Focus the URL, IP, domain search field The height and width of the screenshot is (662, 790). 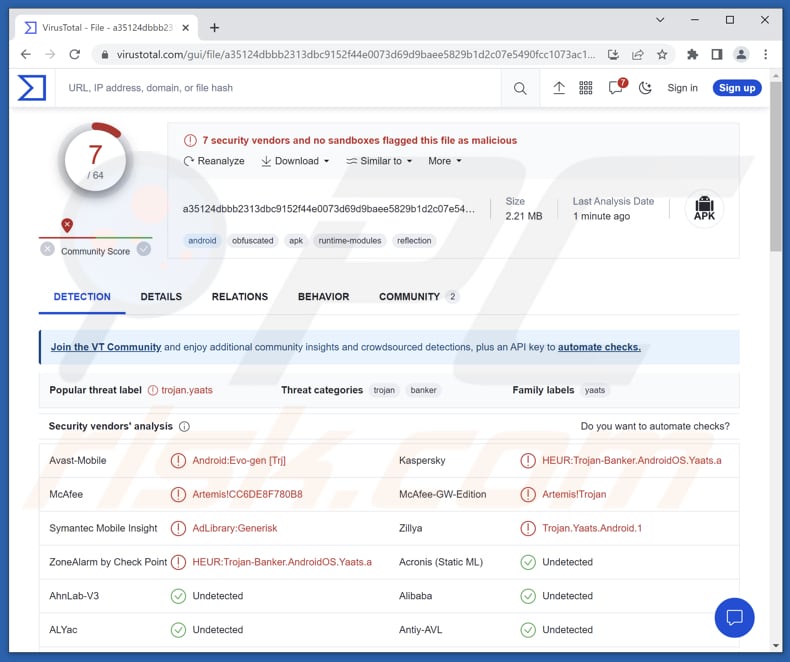tap(278, 88)
